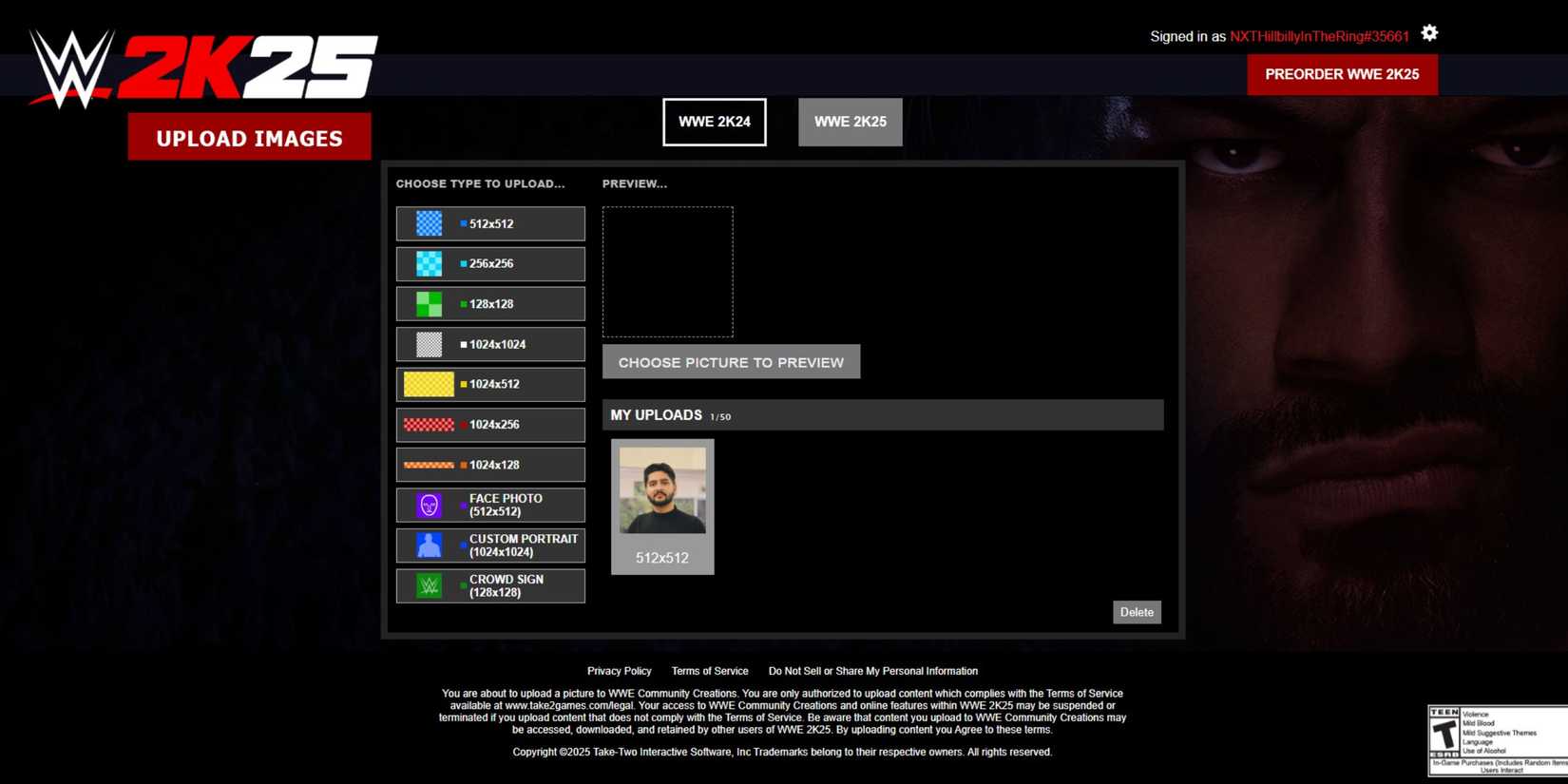Image resolution: width=1568 pixels, height=784 pixels.
Task: Click the 'Choose type to upload...' heading
Action: 480,183
